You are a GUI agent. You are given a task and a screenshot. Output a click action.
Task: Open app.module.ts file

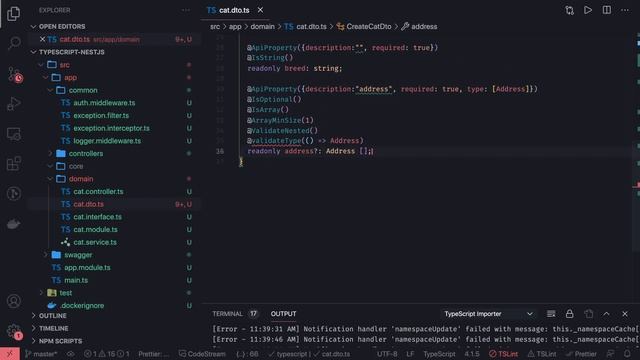point(87,267)
